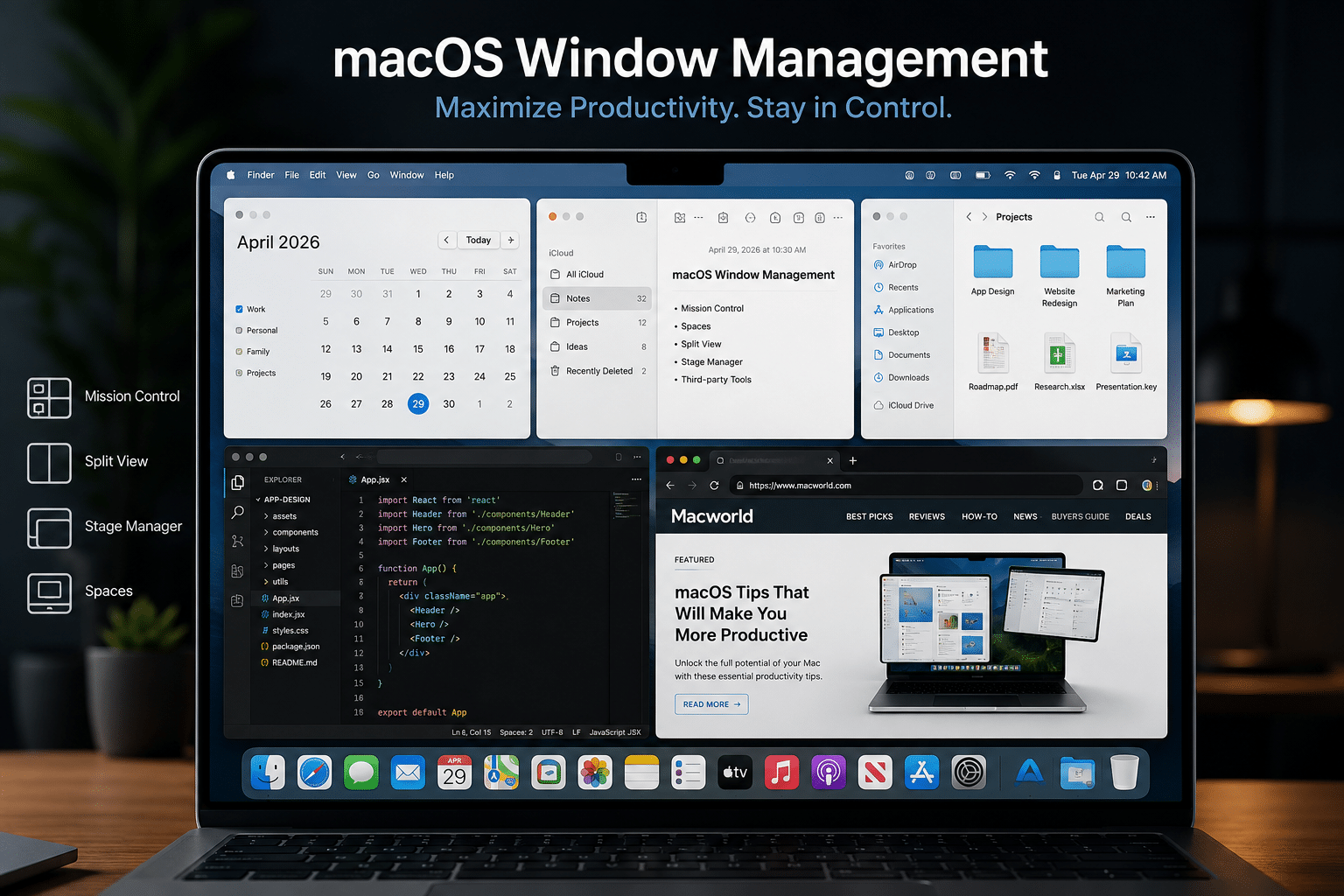The image size is (1344, 896).
Task: Collapse the APP-DESIGN root folder
Action: (258, 500)
